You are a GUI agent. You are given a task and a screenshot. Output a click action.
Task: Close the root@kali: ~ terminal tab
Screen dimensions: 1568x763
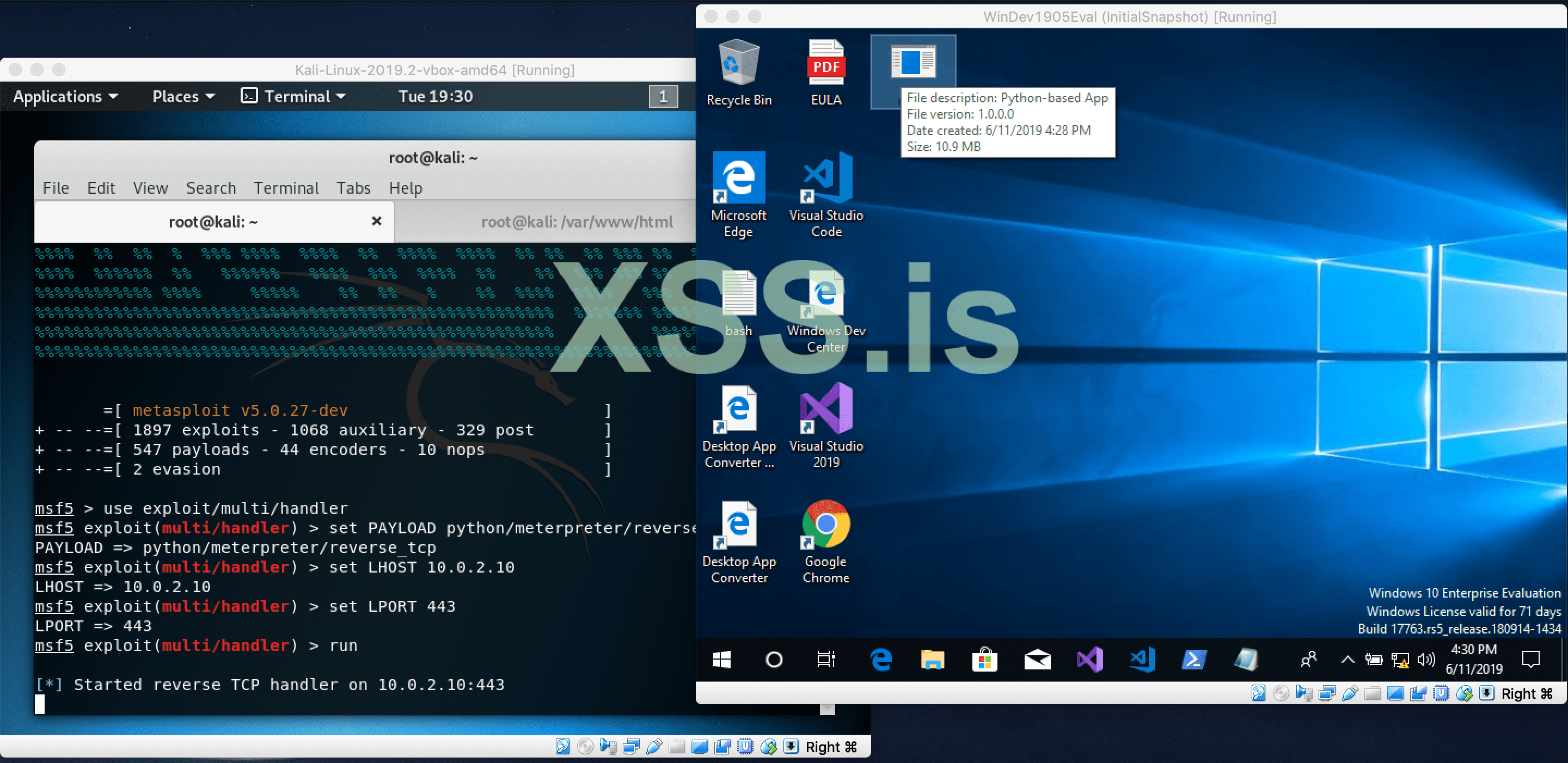coord(376,221)
